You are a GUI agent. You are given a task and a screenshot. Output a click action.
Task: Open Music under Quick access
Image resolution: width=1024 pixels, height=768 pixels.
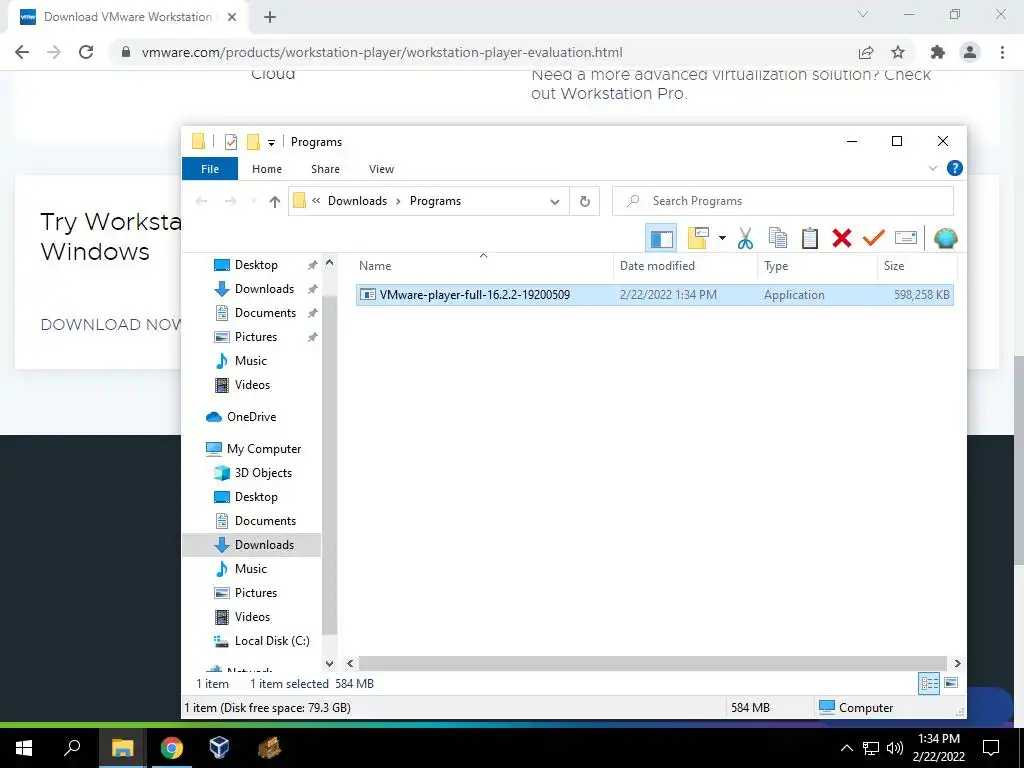(251, 361)
